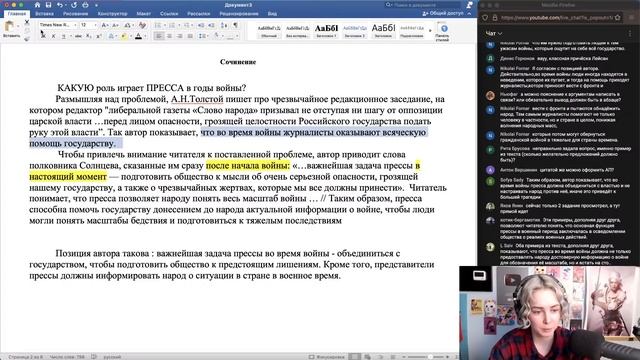Align text right
This screenshot has width=640, height=360.
click(x=179, y=36)
